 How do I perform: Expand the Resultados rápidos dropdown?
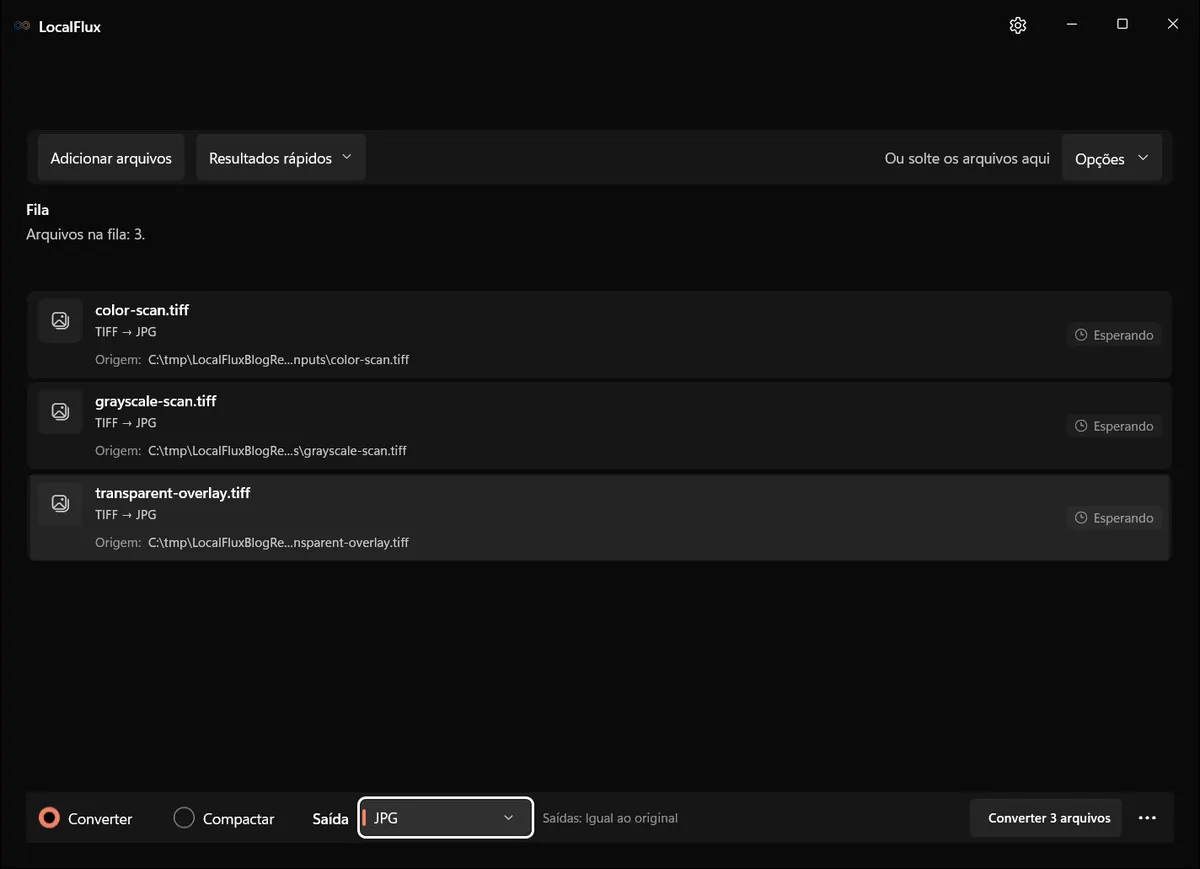tap(281, 158)
